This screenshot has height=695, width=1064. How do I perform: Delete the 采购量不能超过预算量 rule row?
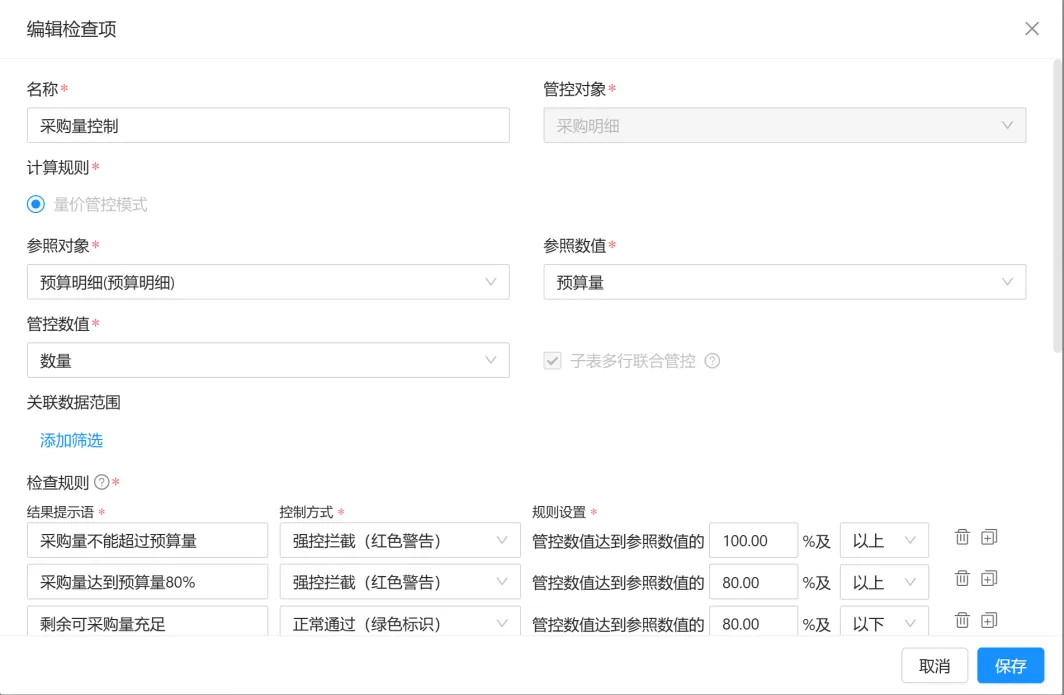click(962, 537)
